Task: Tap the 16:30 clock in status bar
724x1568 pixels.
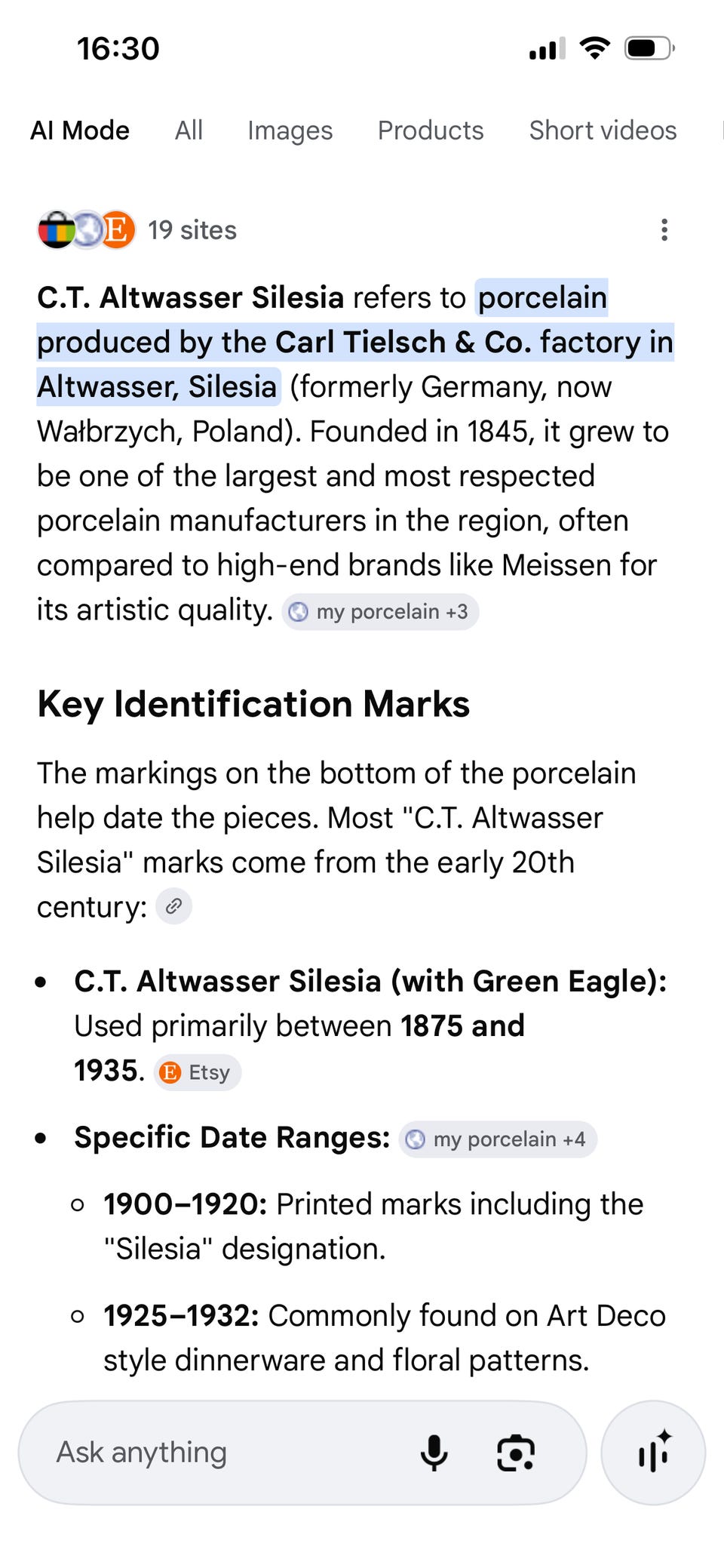Action: point(118,49)
